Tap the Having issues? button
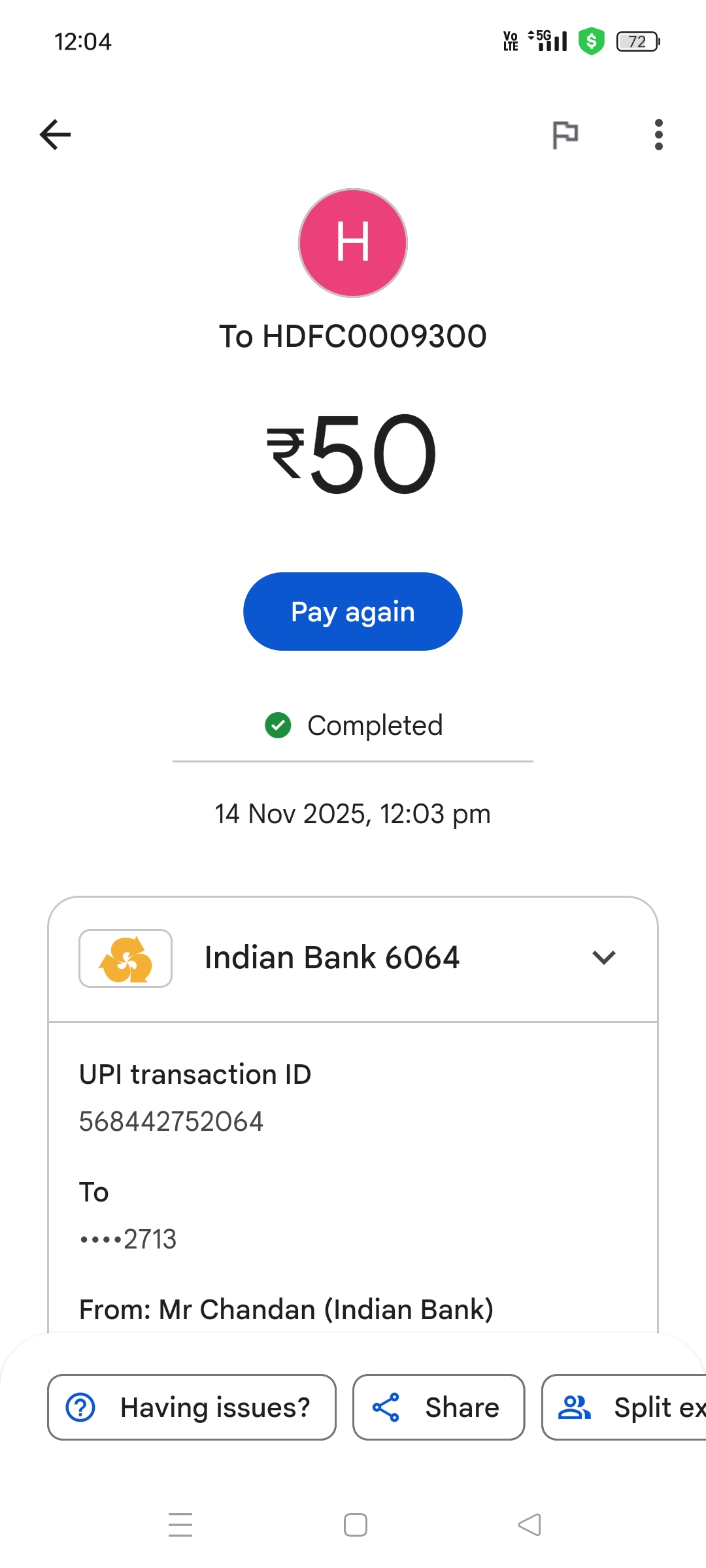Image resolution: width=706 pixels, height=1568 pixels. (x=192, y=1407)
